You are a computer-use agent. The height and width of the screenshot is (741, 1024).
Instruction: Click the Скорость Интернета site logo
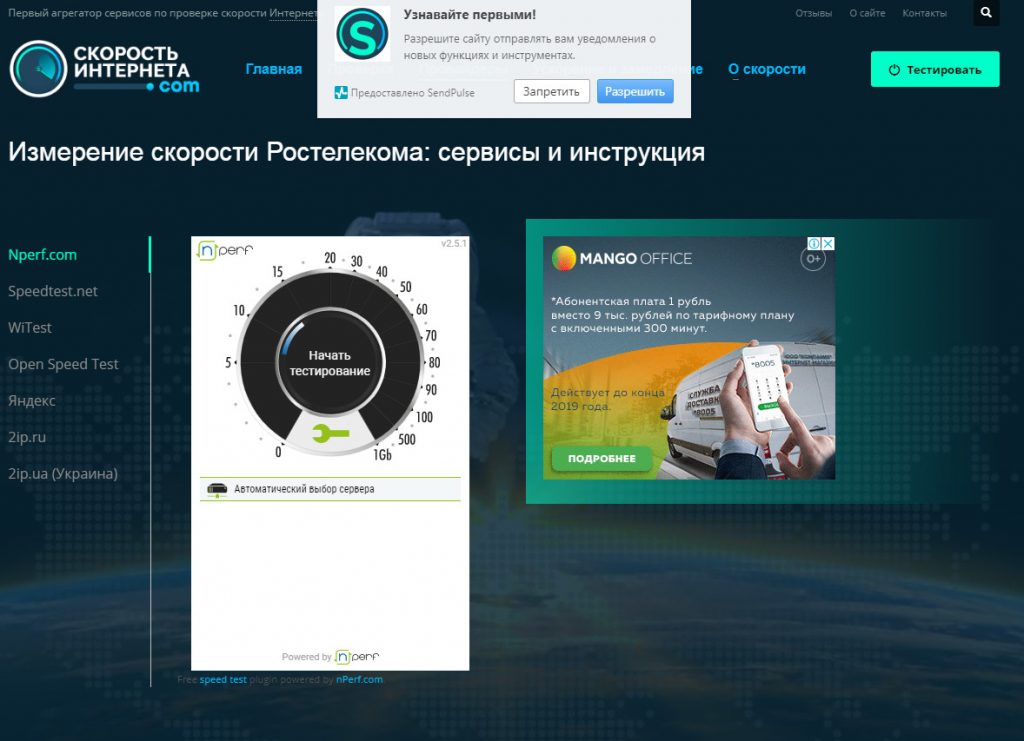[x=104, y=69]
